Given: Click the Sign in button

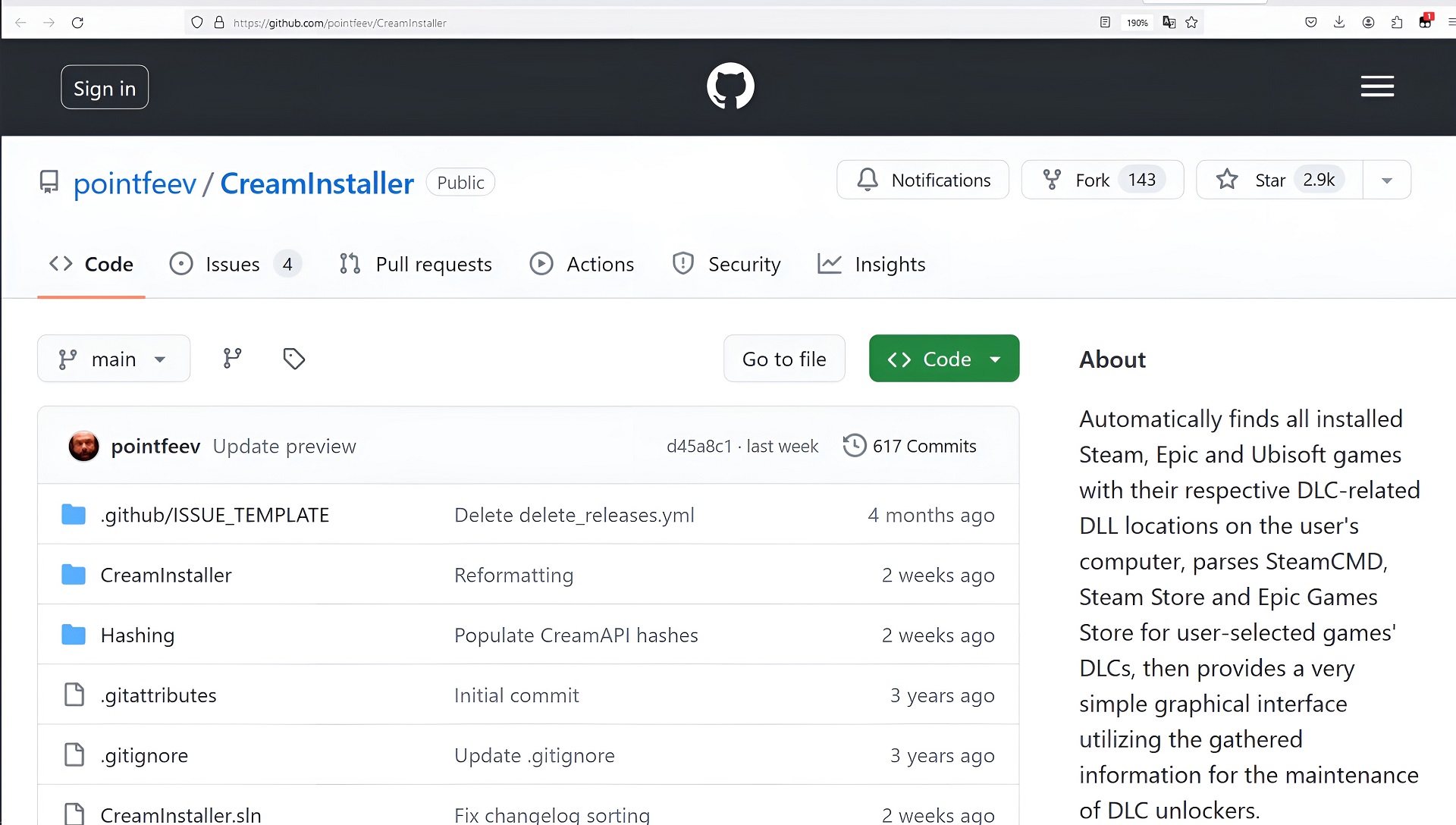Looking at the screenshot, I should pos(105,88).
